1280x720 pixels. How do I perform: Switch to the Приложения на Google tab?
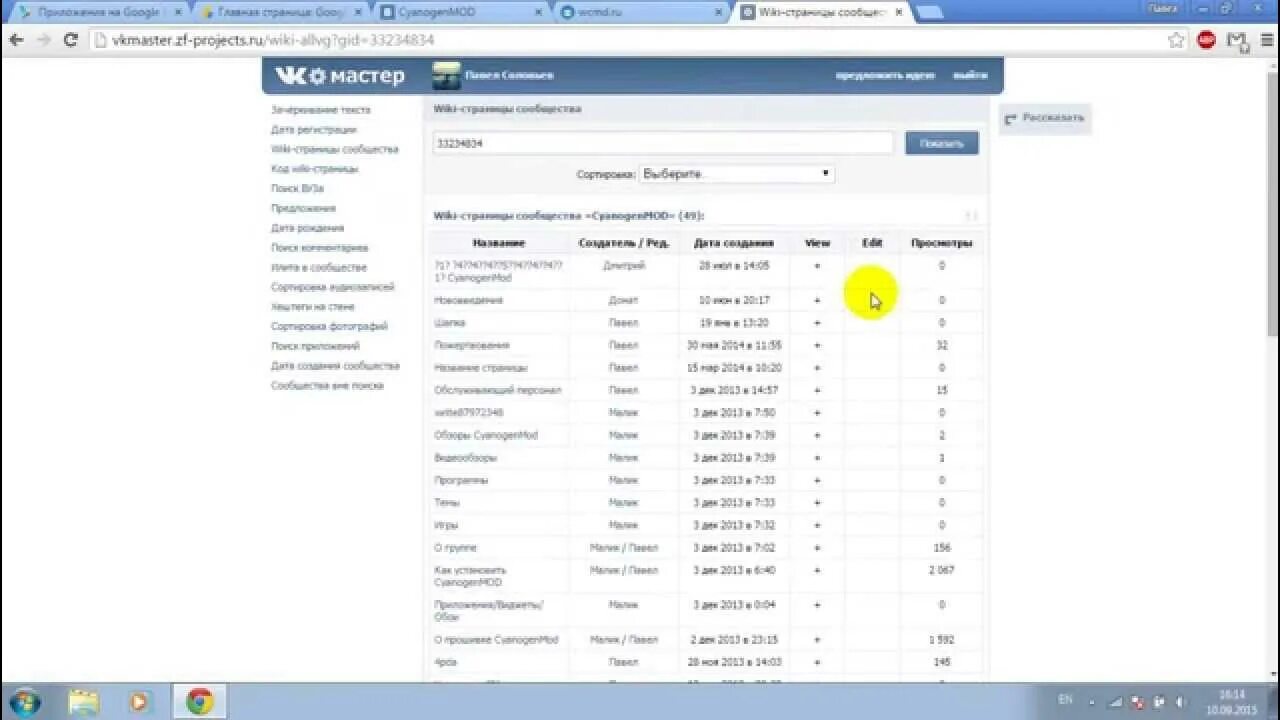click(x=98, y=12)
